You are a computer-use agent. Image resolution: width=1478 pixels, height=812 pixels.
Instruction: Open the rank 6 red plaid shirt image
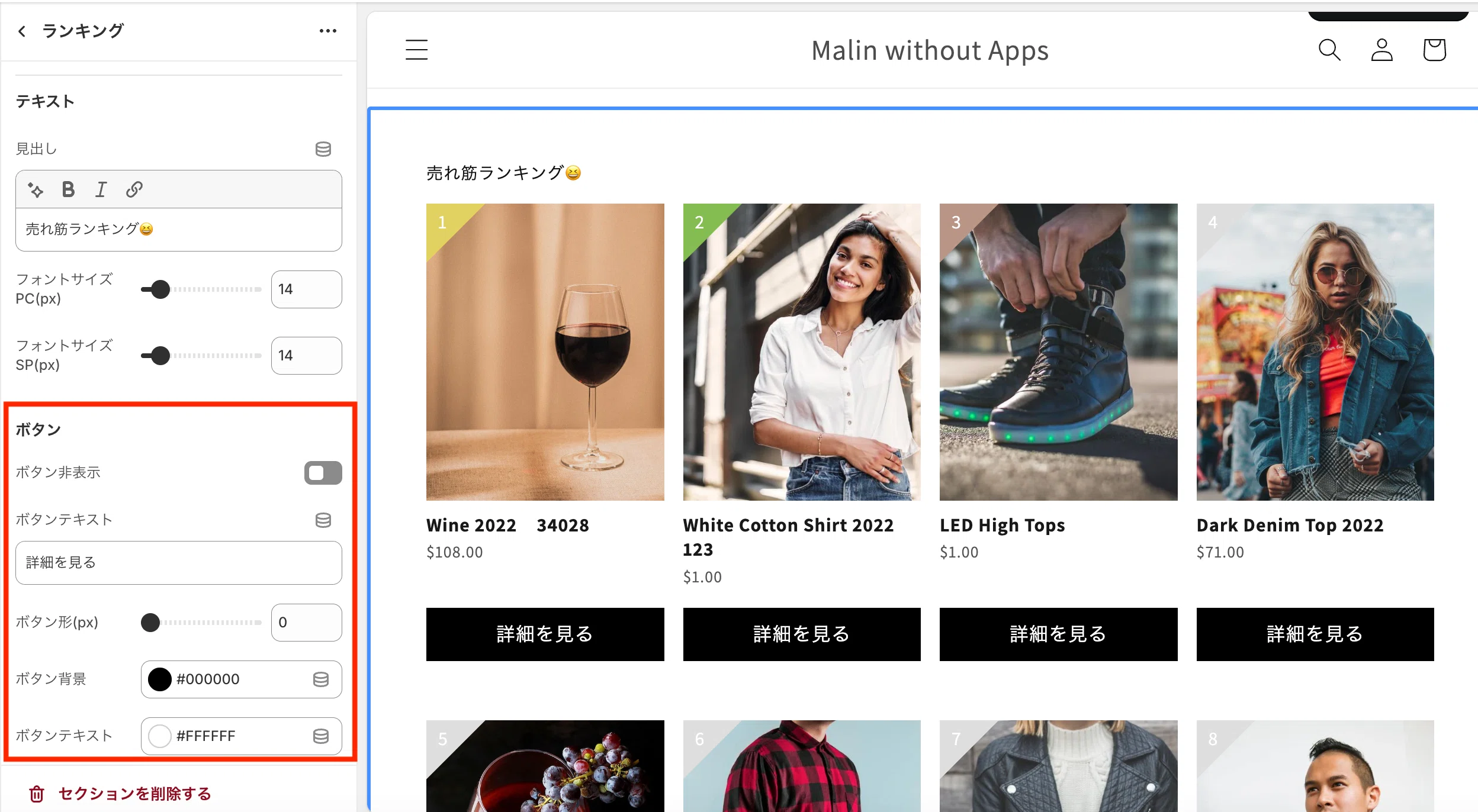pos(802,766)
